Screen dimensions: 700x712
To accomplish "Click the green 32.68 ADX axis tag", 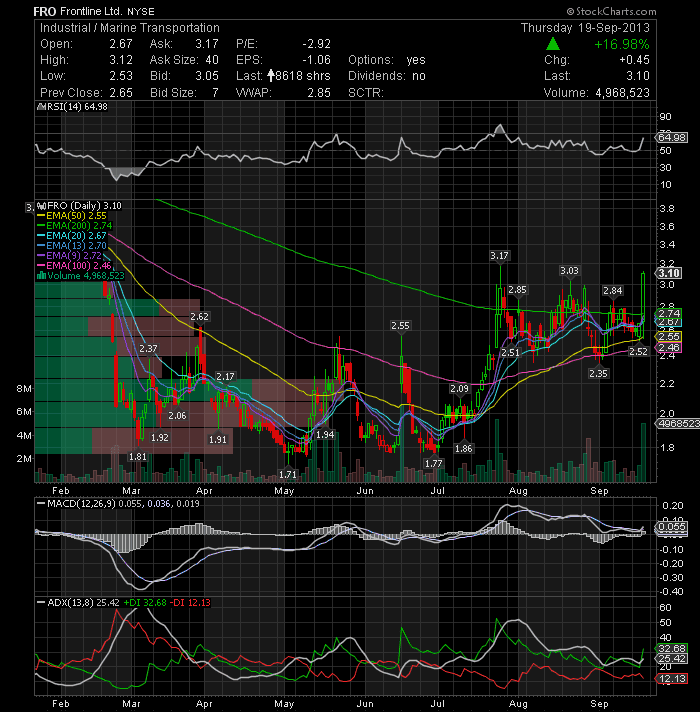I will click(x=672, y=648).
